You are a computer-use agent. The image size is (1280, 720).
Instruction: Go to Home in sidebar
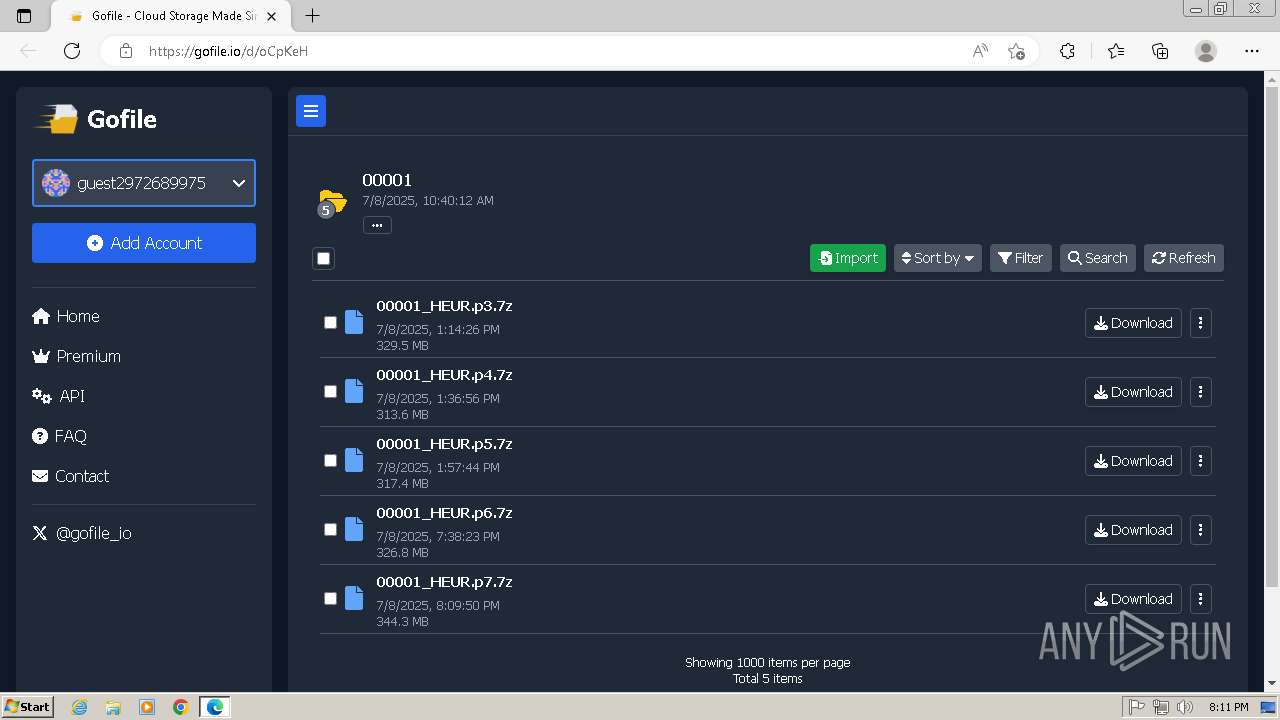(66, 316)
